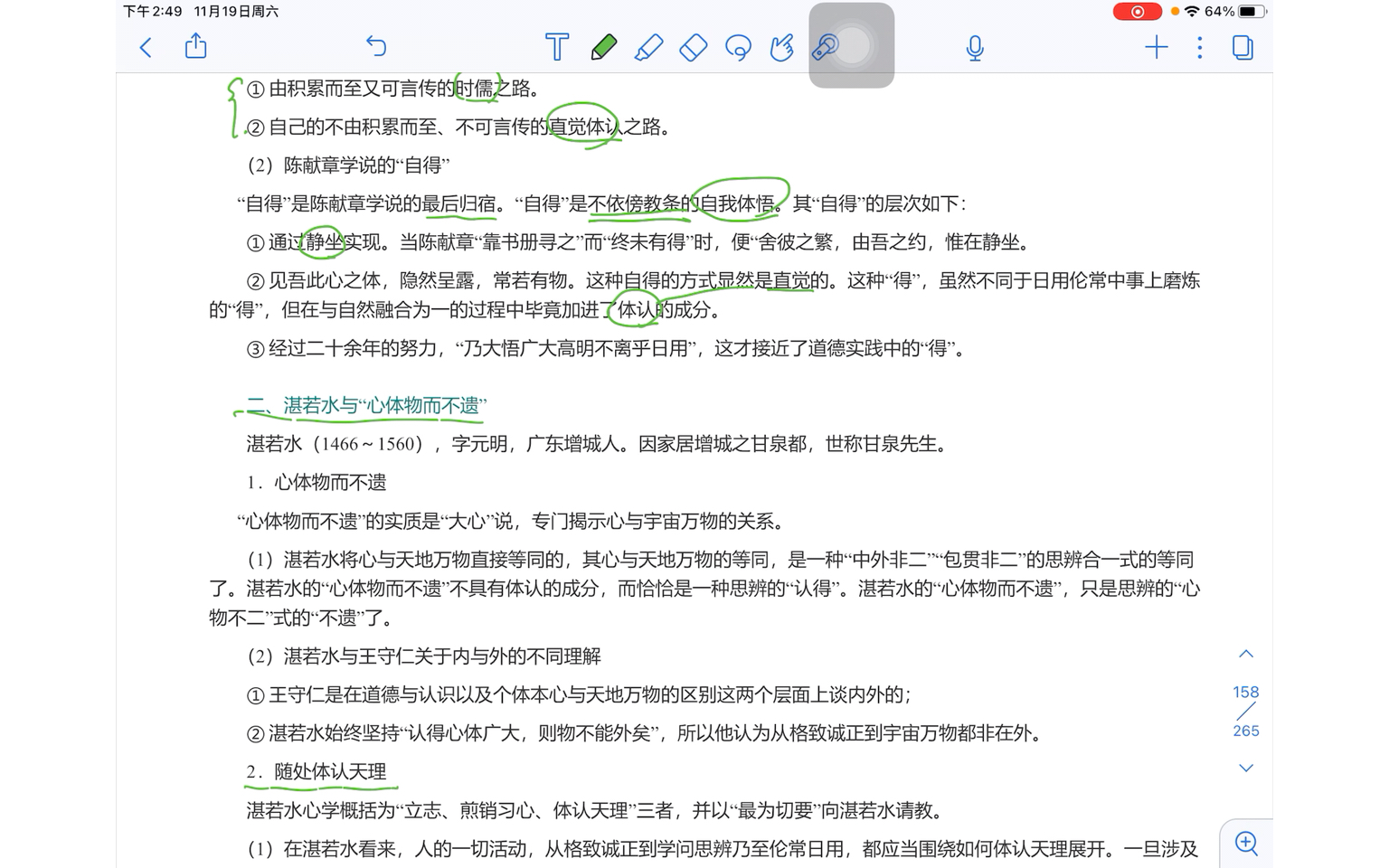
Task: Open the three-dot more options menu
Action: click(1200, 47)
